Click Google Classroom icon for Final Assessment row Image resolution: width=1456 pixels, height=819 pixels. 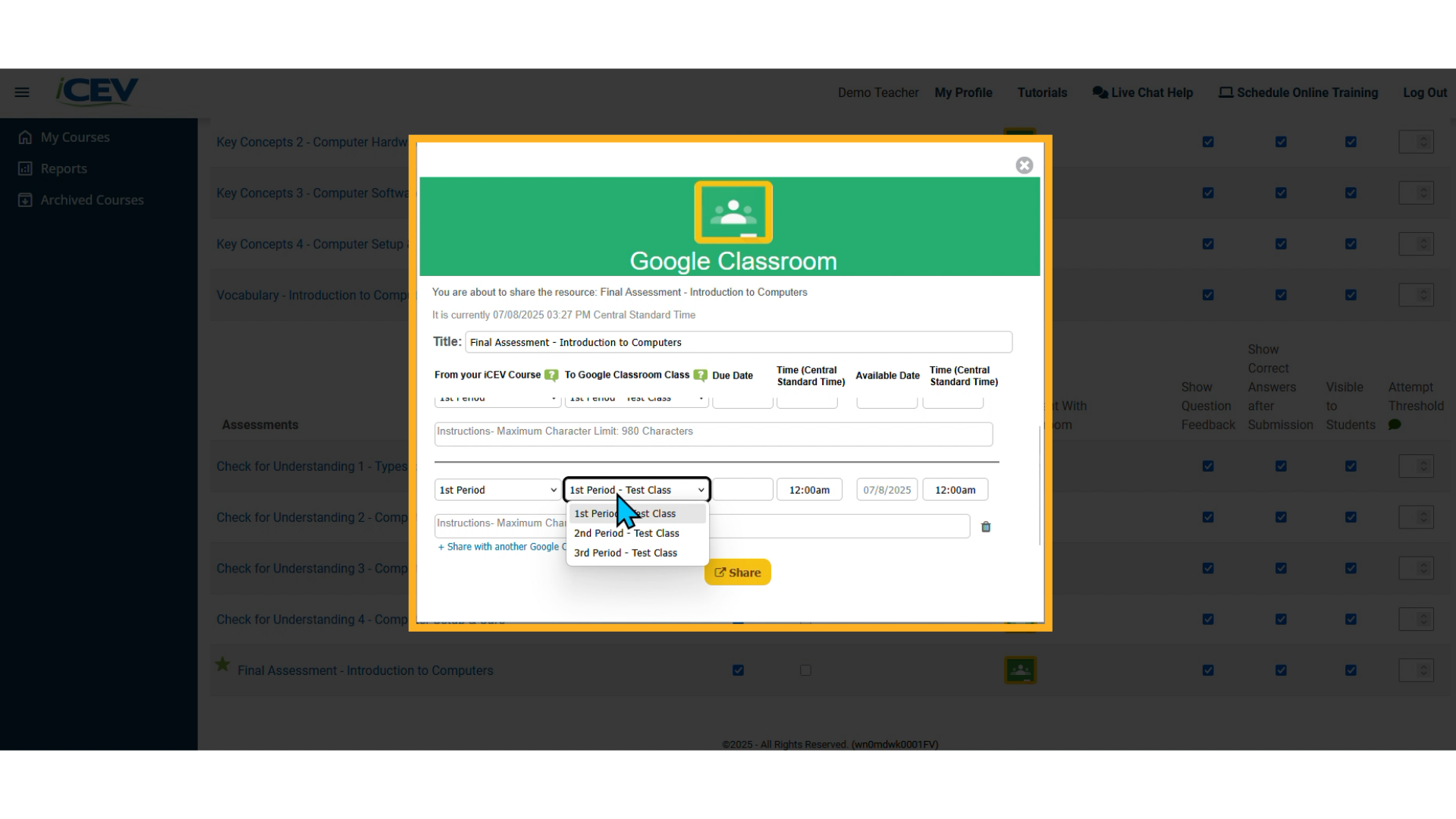coord(1020,670)
